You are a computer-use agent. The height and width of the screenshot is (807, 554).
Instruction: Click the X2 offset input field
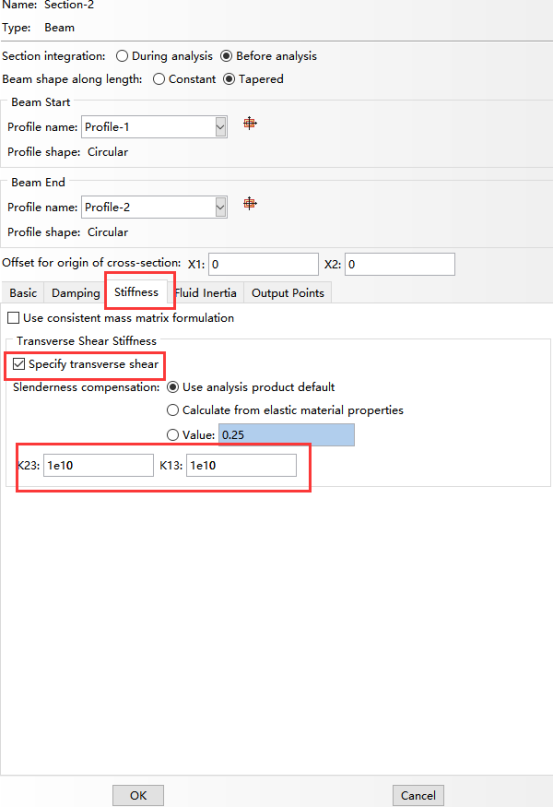tap(400, 265)
